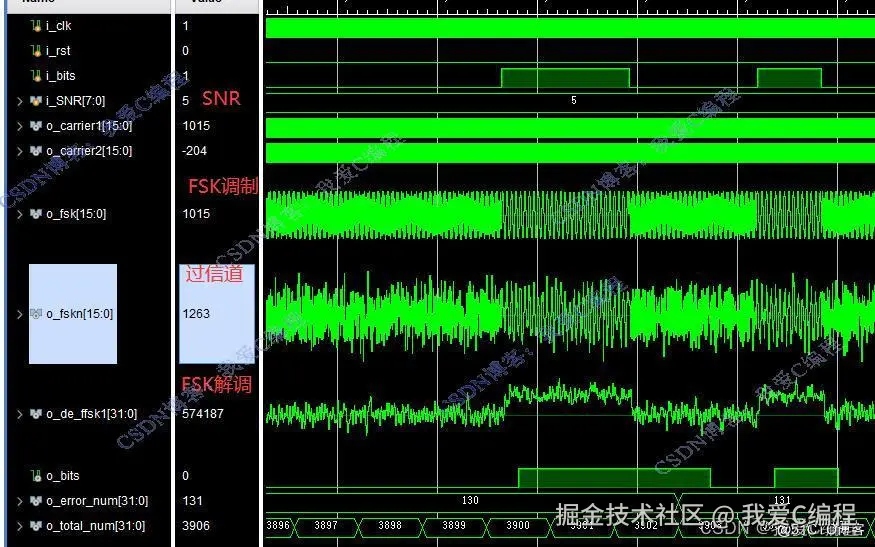Click the 3900 segment in o_total_num waveform
Screen dimensions: 875x547
coord(518,526)
